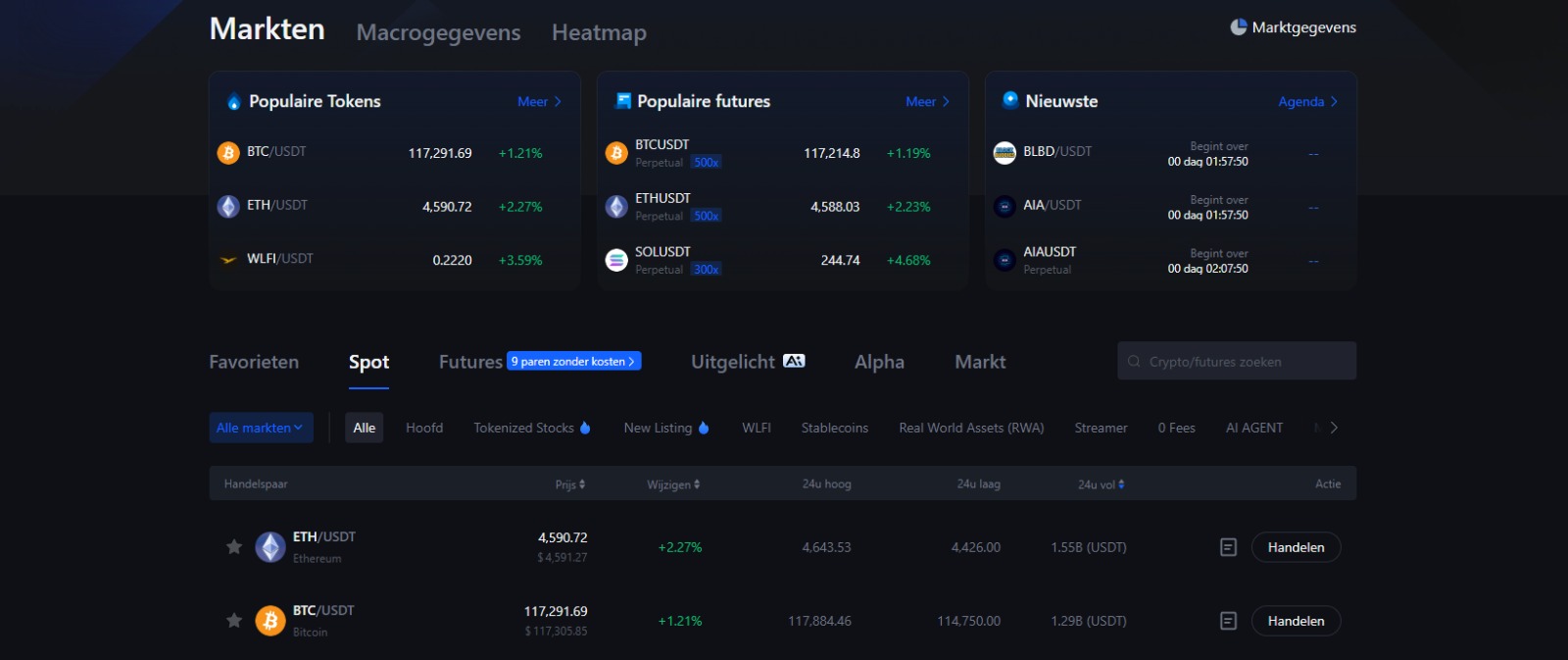Click Ethereum icon next to ETHUSDT perpetual

(x=616, y=207)
